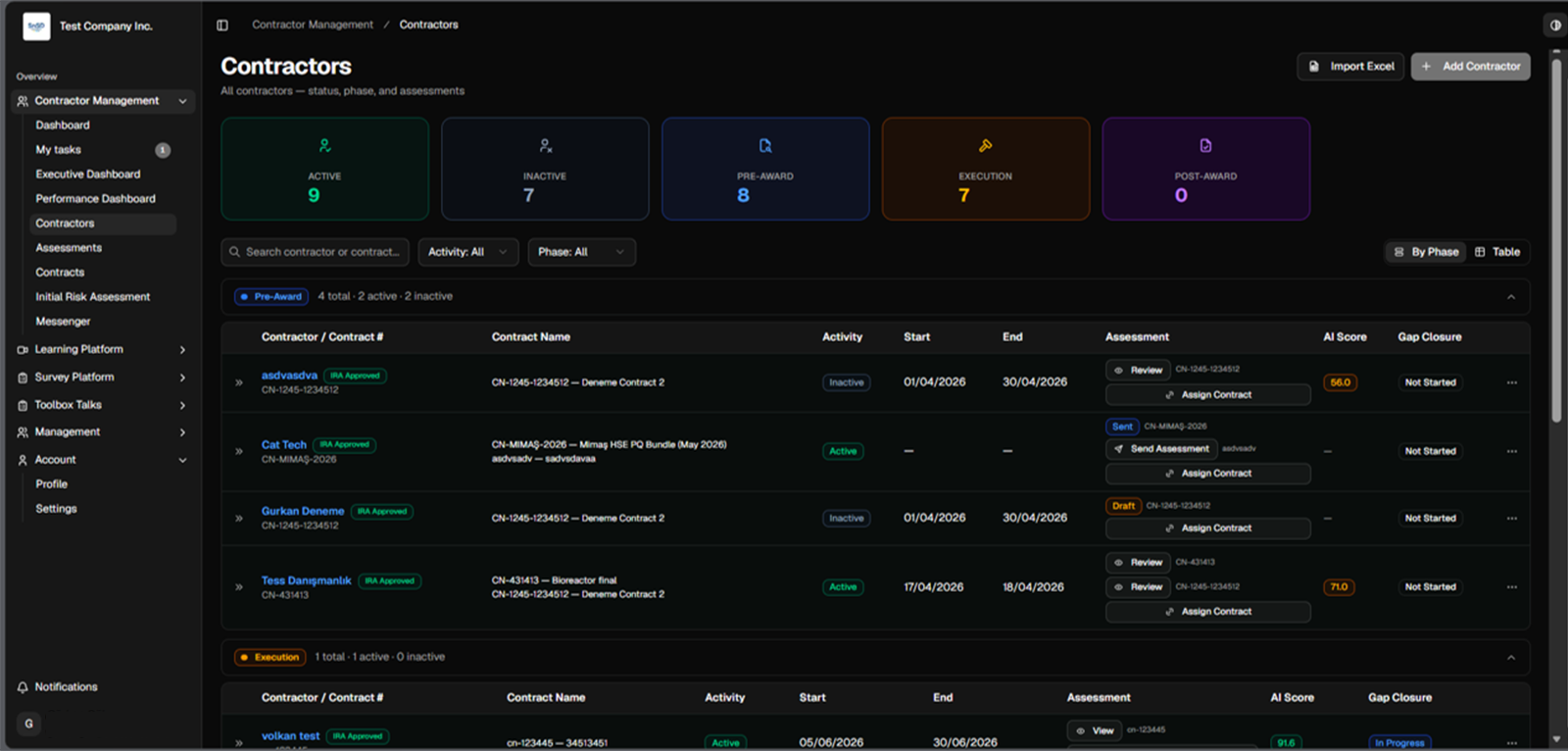Open Messenger in sidebar

tap(63, 322)
